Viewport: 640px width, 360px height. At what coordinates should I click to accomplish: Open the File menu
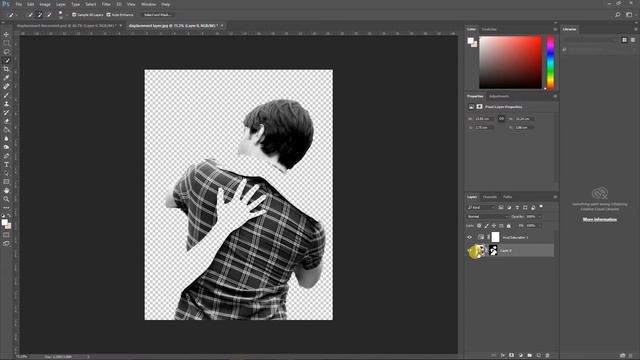18,4
